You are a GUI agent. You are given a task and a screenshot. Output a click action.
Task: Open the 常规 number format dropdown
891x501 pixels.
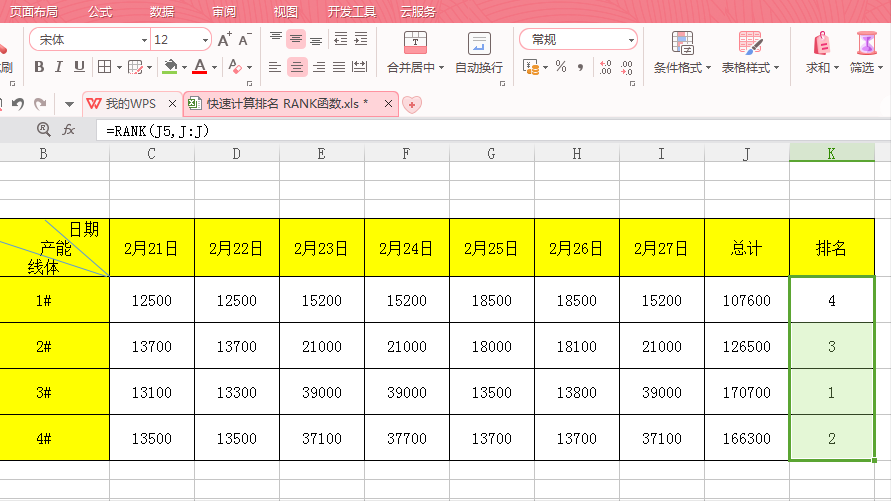click(x=631, y=40)
